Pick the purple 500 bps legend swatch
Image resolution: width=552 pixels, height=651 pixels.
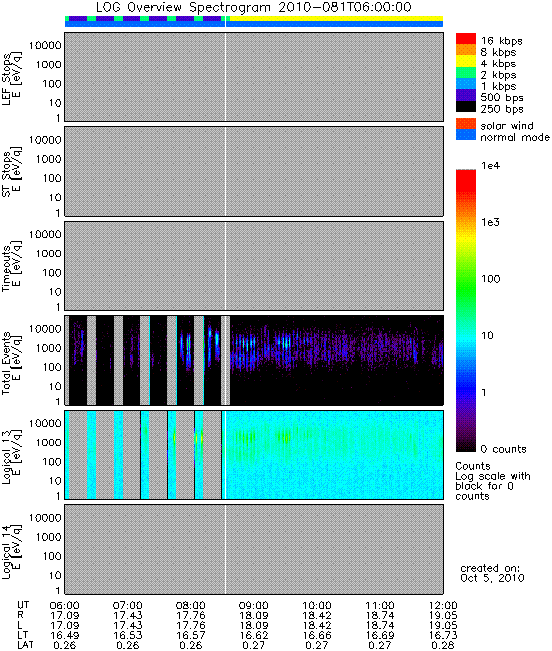(466, 95)
